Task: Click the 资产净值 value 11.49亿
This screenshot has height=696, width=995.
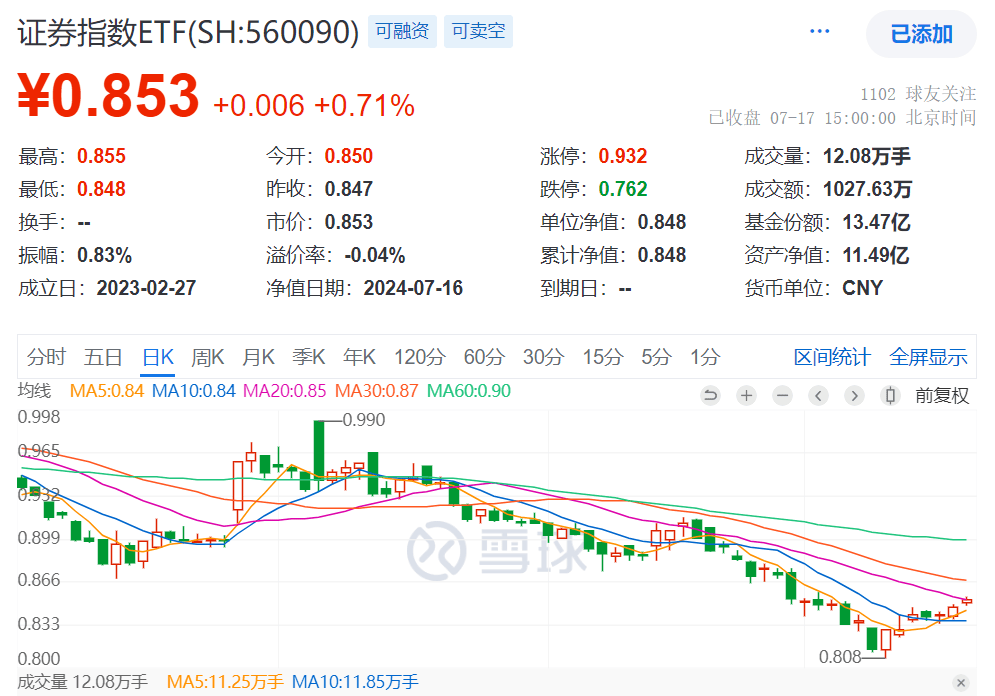Action: [x=876, y=255]
